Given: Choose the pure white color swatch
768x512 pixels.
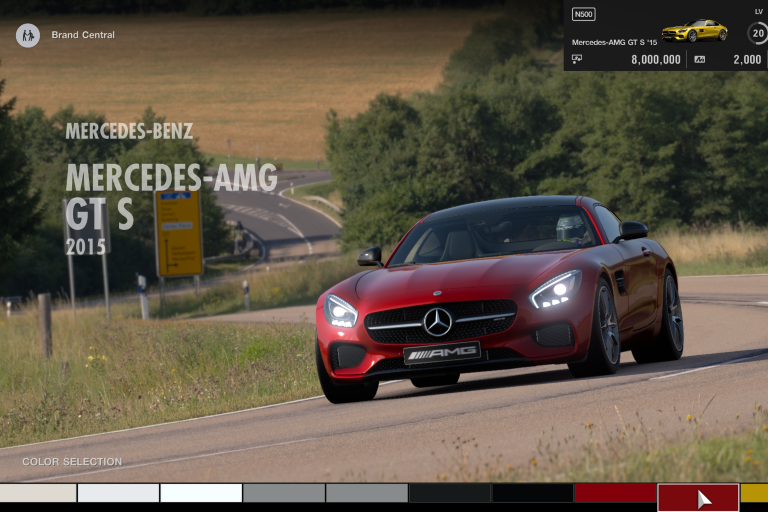Looking at the screenshot, I should coord(201,493).
